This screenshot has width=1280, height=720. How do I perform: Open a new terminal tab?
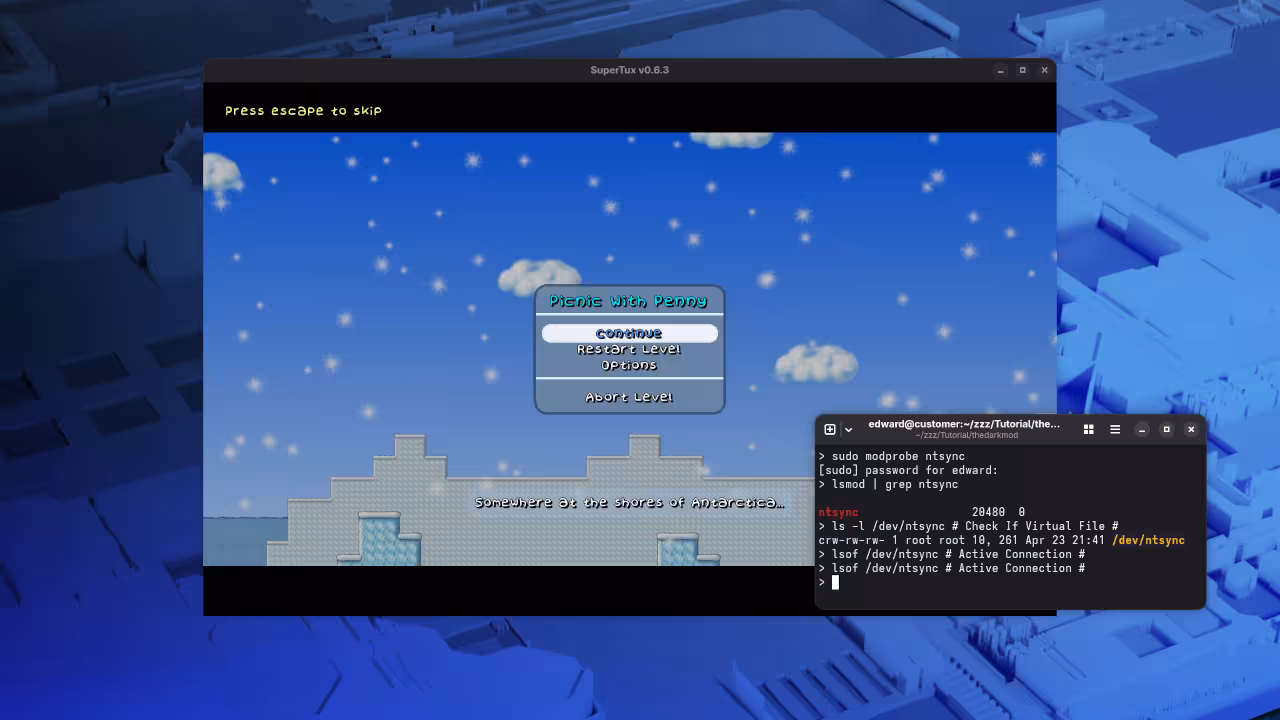click(829, 429)
